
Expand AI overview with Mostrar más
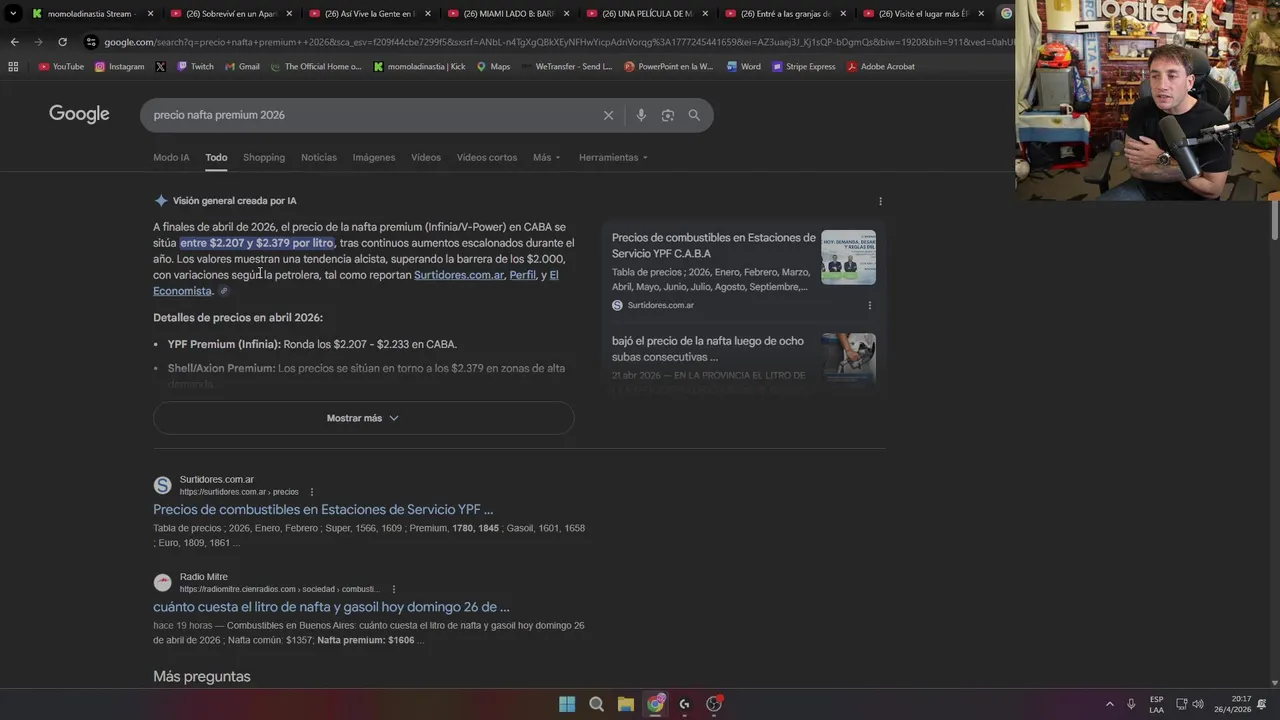coord(363,418)
